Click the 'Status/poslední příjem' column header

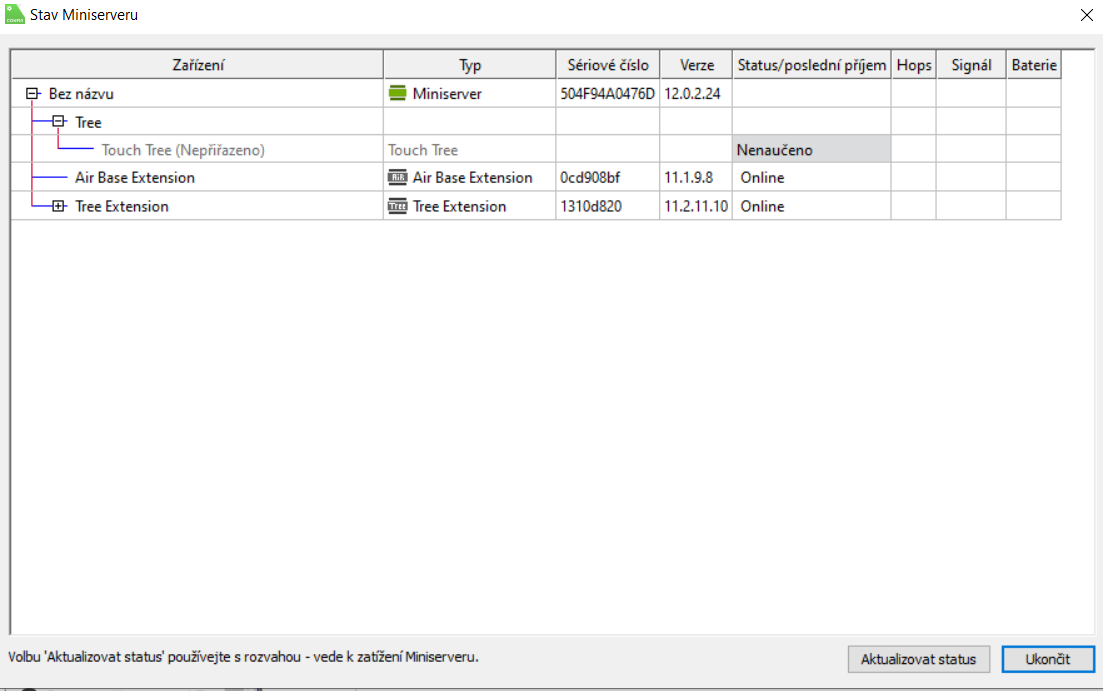click(811, 65)
